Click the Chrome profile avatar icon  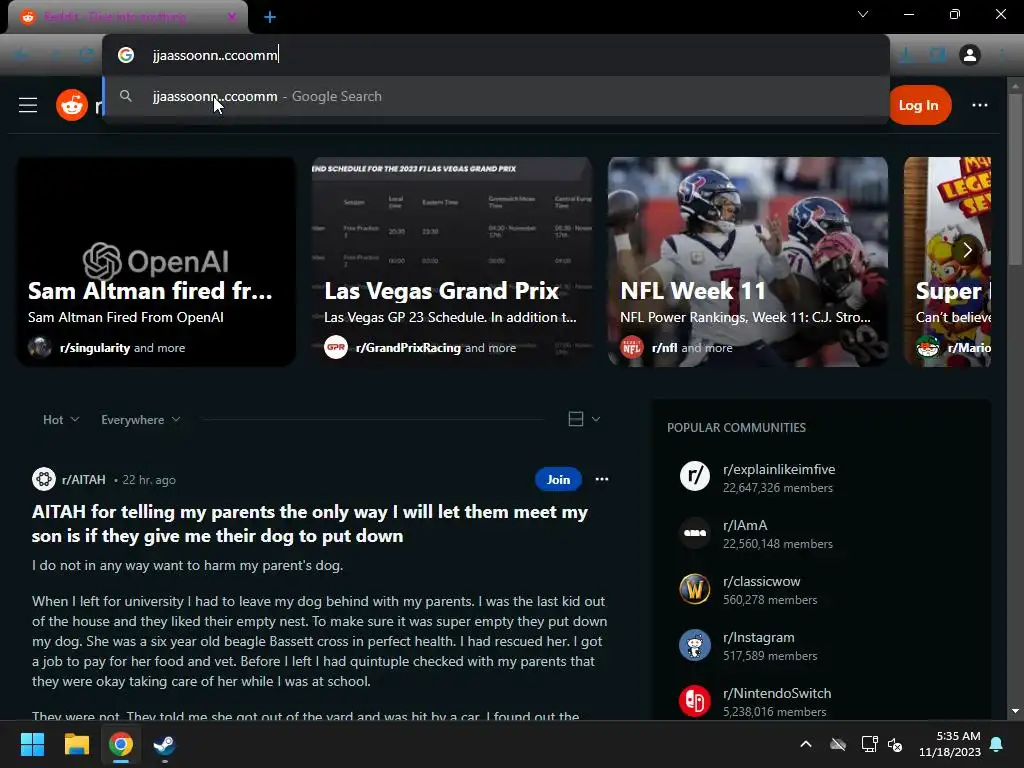(x=970, y=55)
